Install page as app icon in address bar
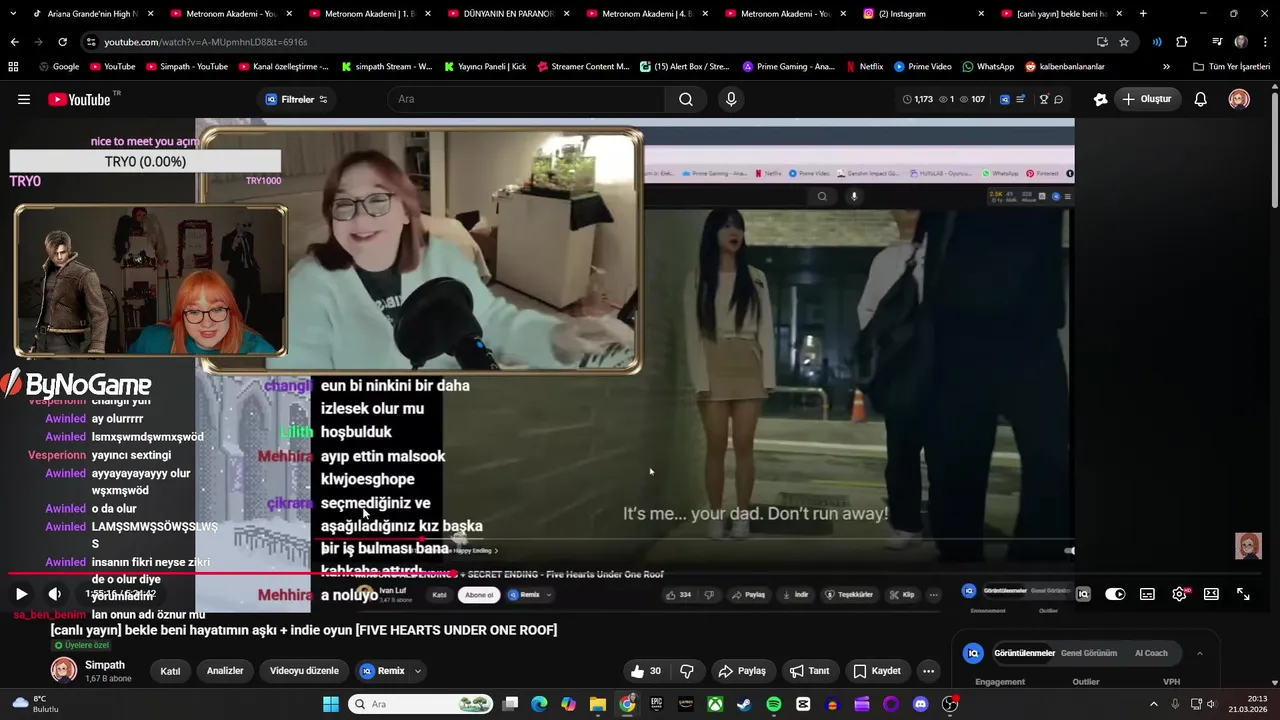 point(1102,42)
